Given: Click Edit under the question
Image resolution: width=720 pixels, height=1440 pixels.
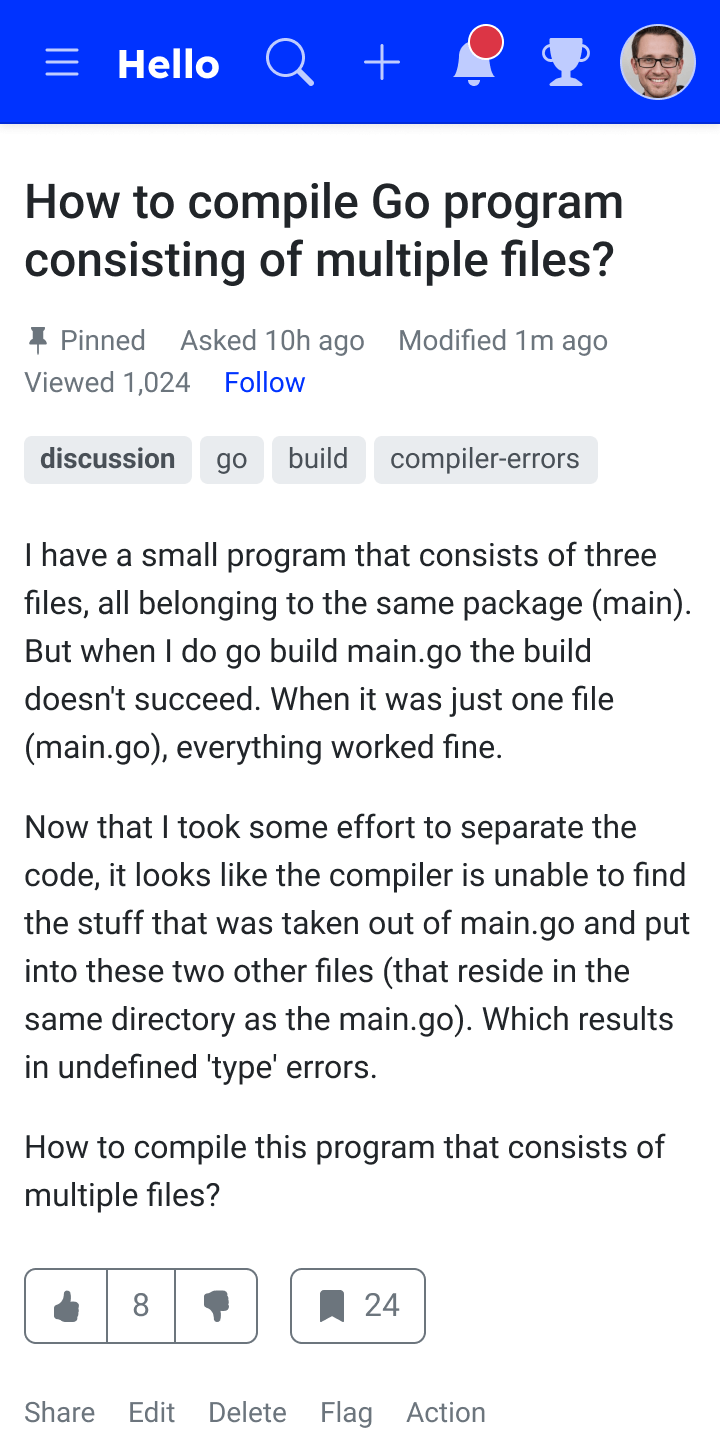Looking at the screenshot, I should [x=152, y=1412].
